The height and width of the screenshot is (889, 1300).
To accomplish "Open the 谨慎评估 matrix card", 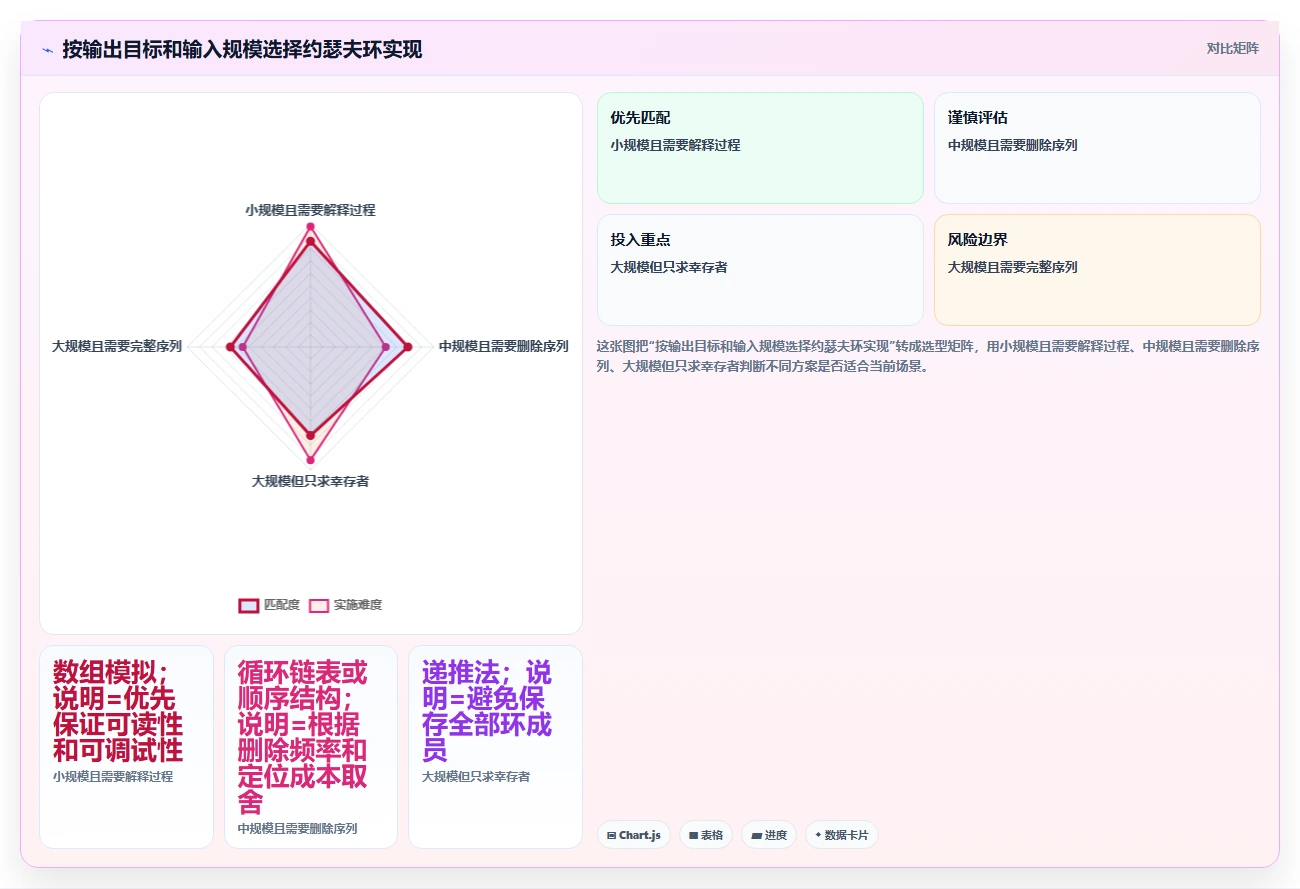I will coord(1097,148).
